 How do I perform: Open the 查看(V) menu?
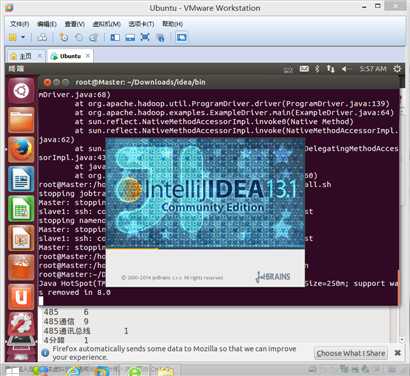click(x=74, y=24)
